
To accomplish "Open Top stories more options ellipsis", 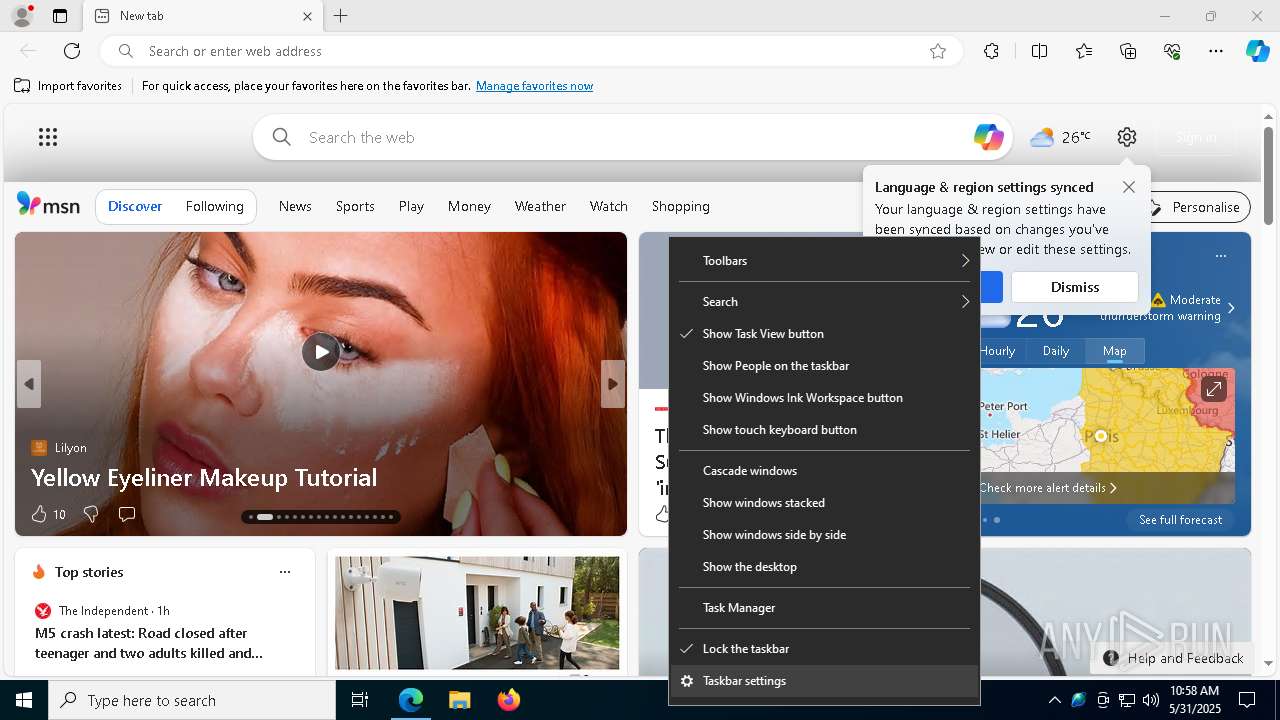I will (x=285, y=572).
